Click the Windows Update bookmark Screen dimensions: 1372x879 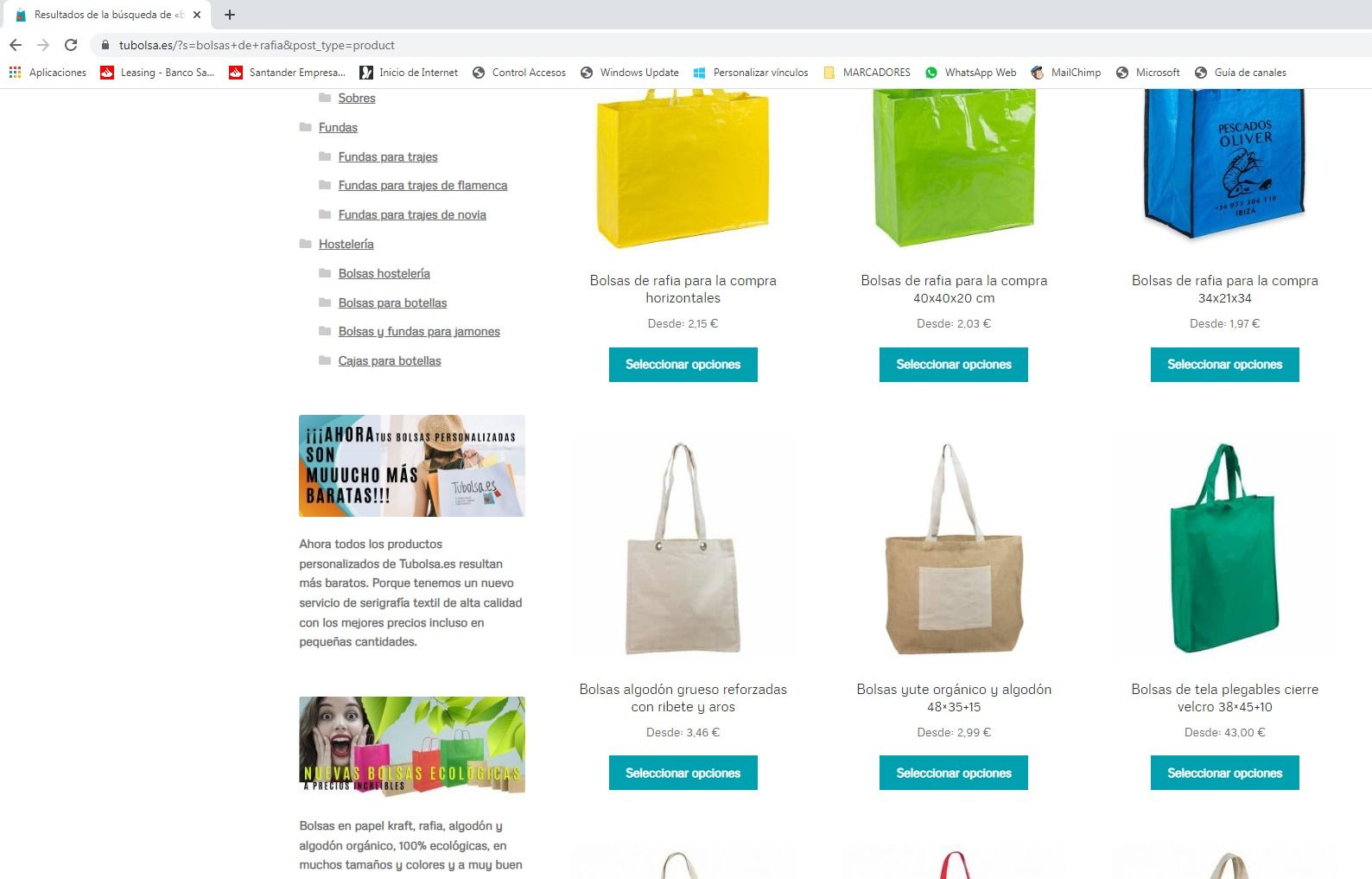click(x=630, y=73)
